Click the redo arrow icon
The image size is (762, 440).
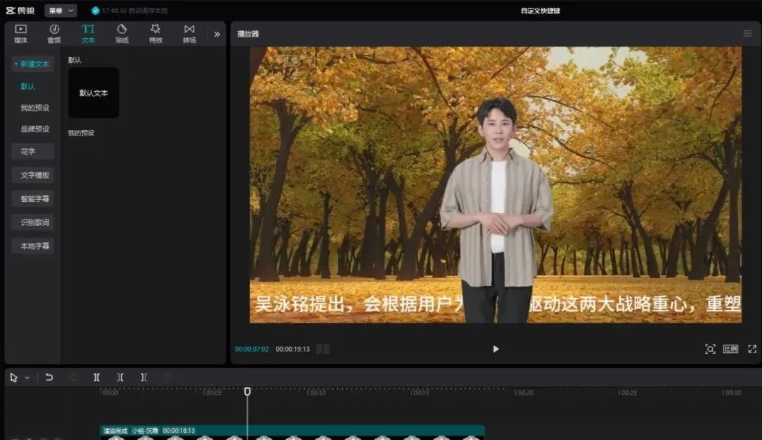coord(73,377)
